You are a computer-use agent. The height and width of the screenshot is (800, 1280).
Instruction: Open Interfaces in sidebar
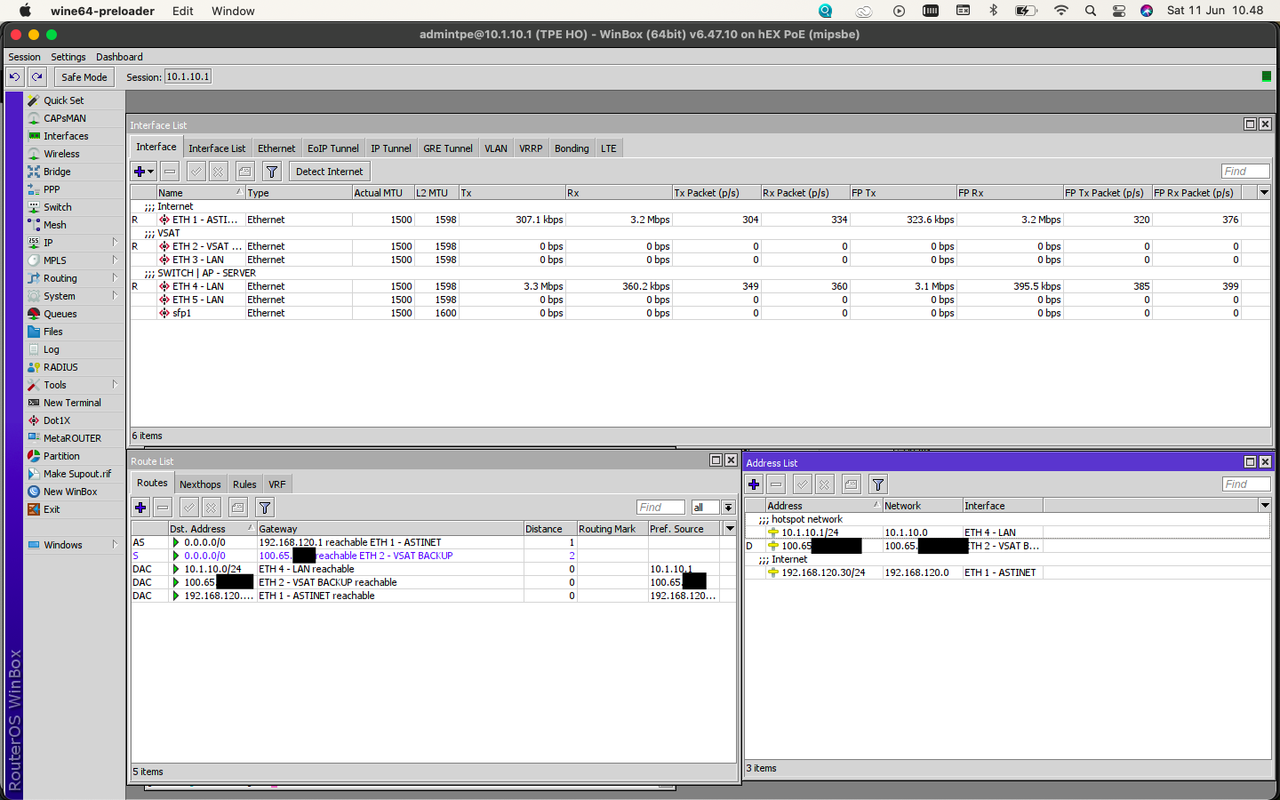[x=66, y=136]
